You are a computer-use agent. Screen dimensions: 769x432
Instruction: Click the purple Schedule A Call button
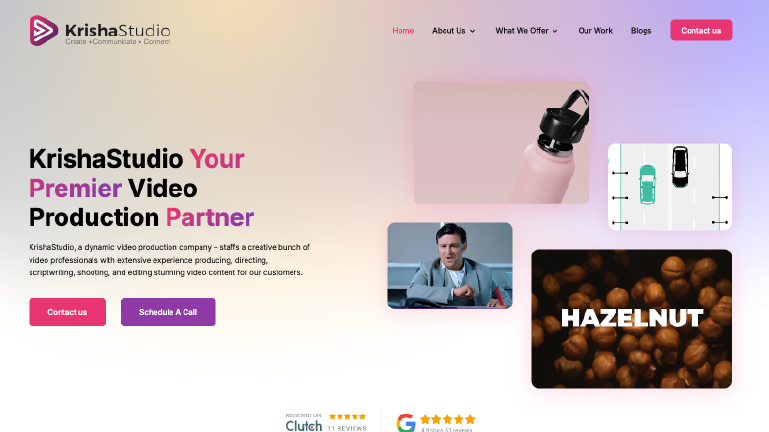[x=168, y=312]
